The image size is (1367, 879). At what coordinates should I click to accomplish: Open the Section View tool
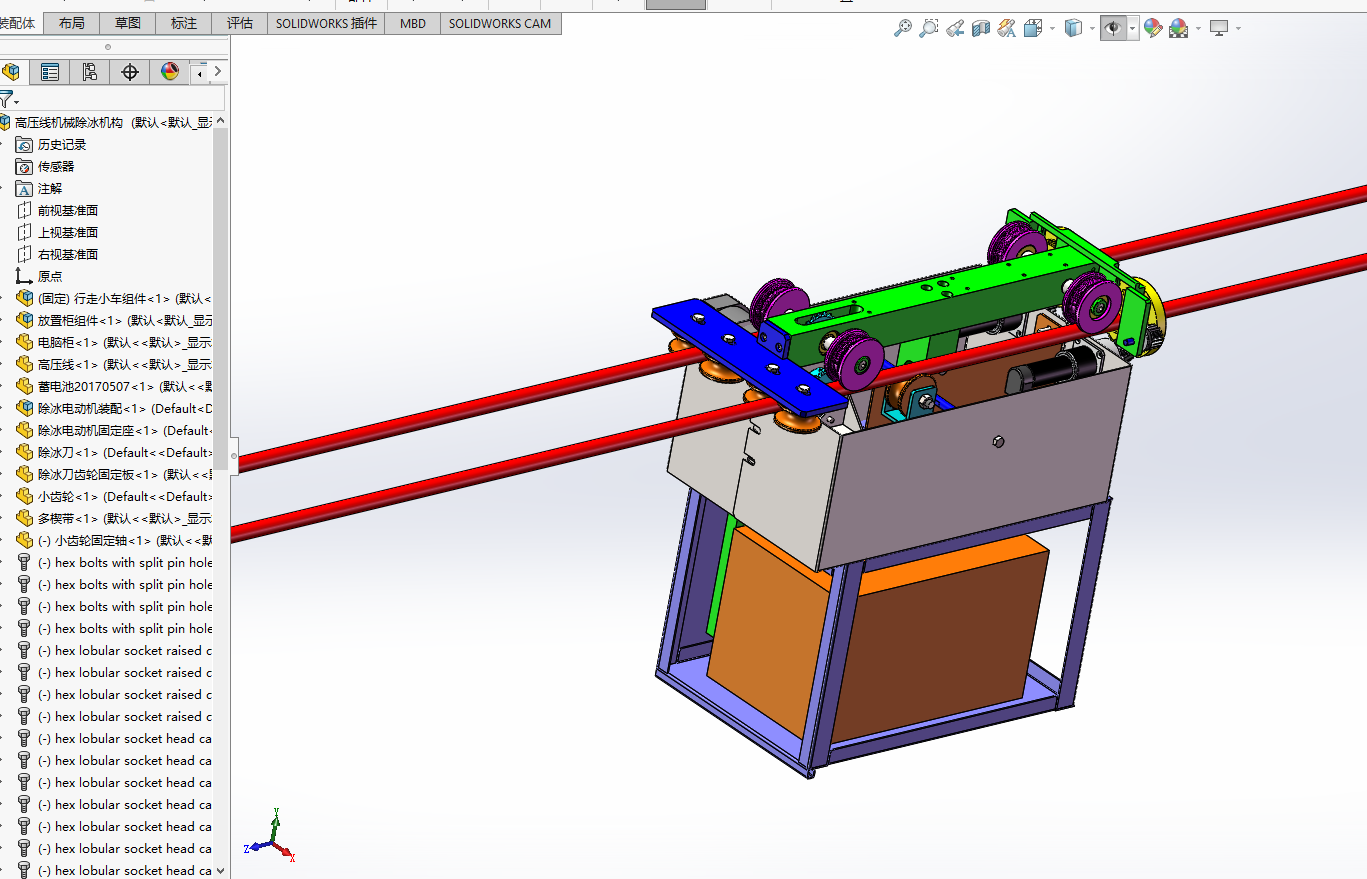(981, 28)
